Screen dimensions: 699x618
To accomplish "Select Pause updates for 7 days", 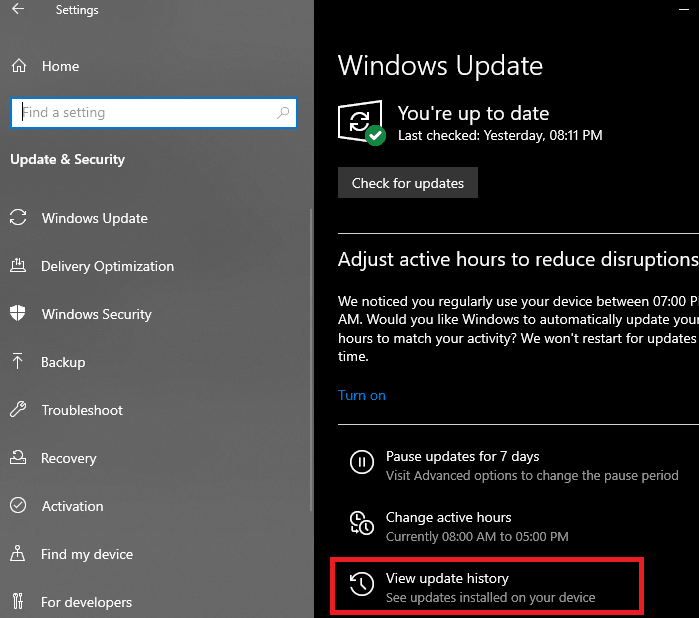I will (x=462, y=457).
